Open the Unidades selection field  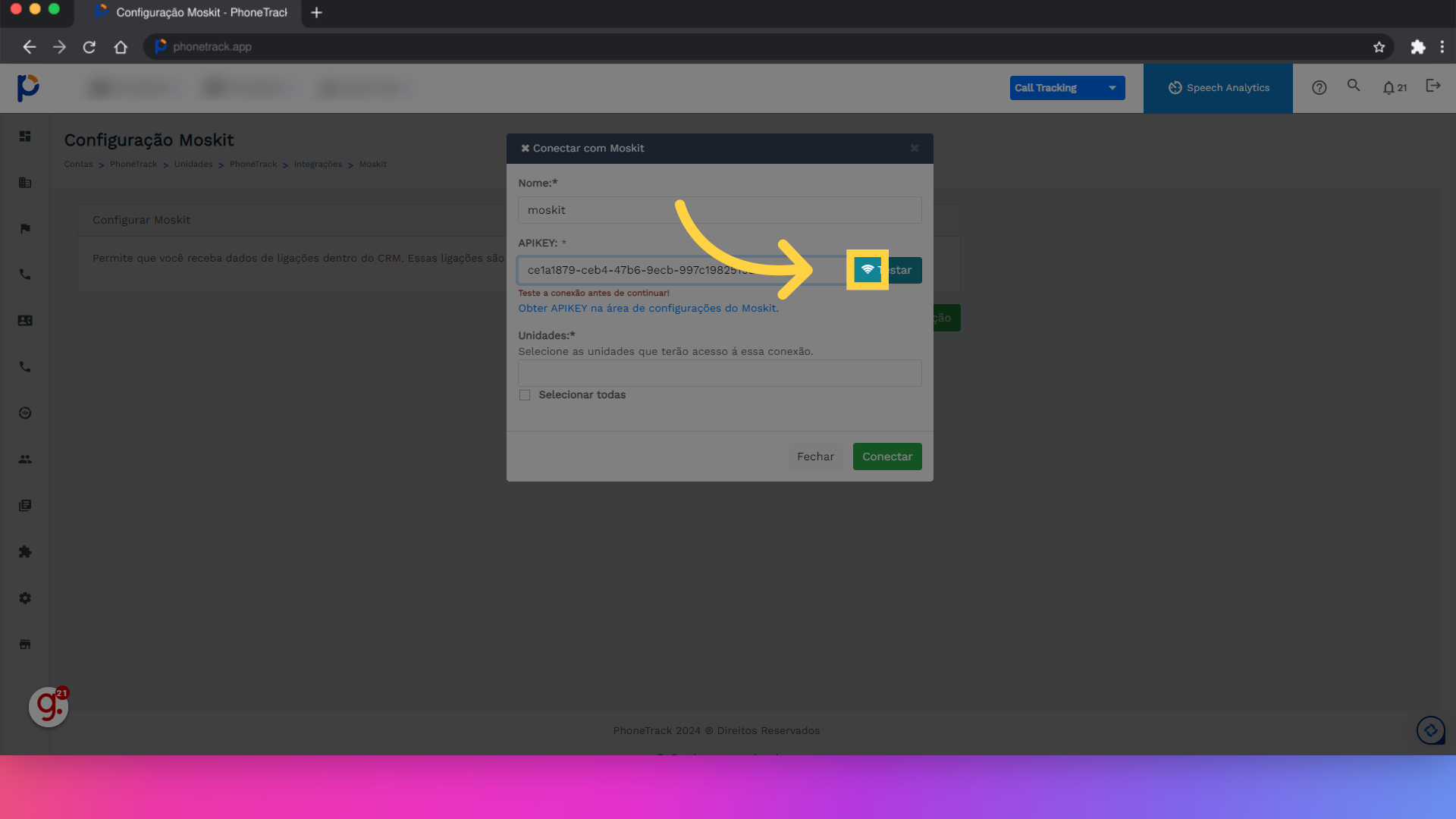[x=720, y=373]
